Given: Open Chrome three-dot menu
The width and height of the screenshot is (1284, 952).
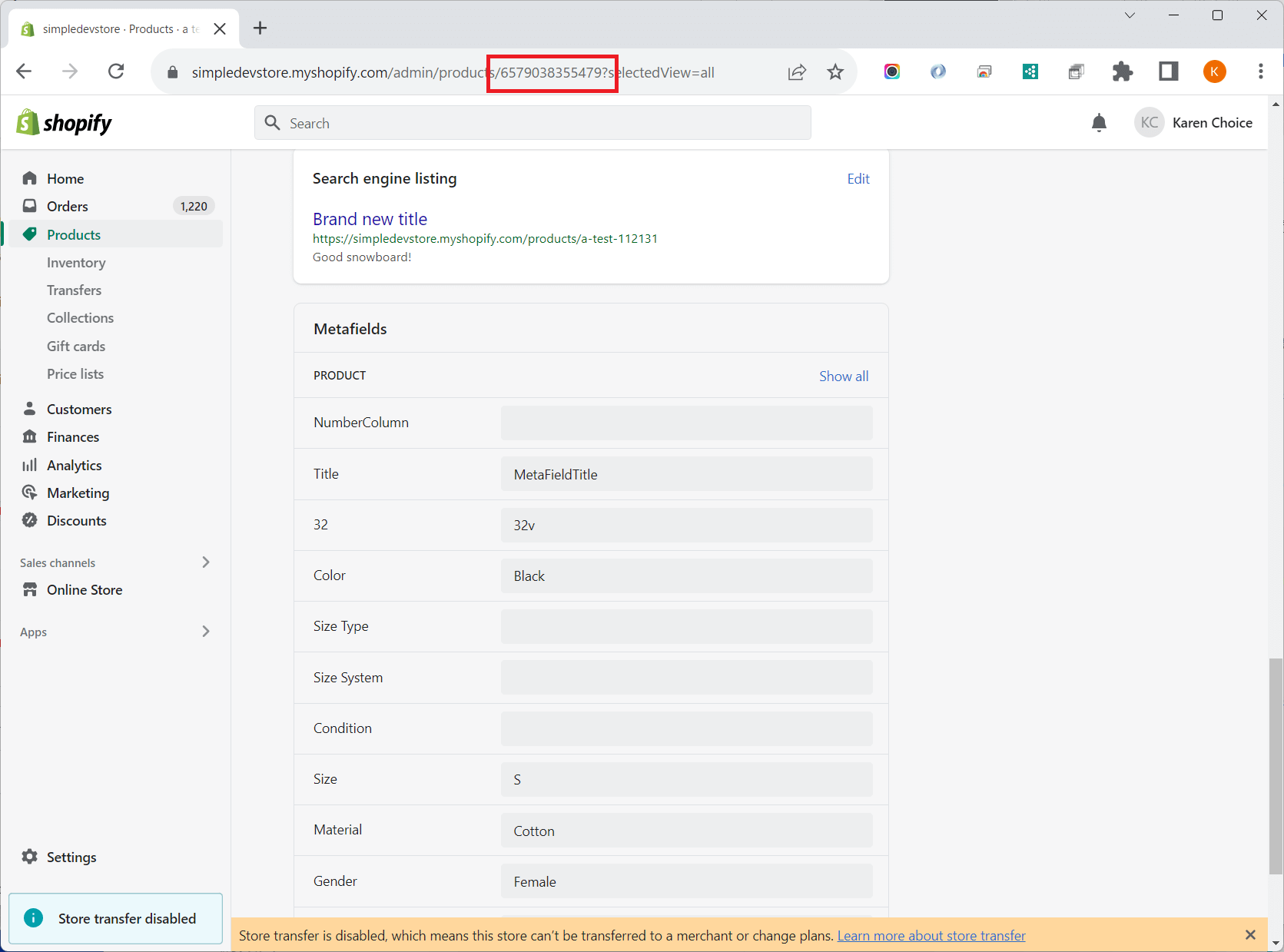Looking at the screenshot, I should point(1260,71).
